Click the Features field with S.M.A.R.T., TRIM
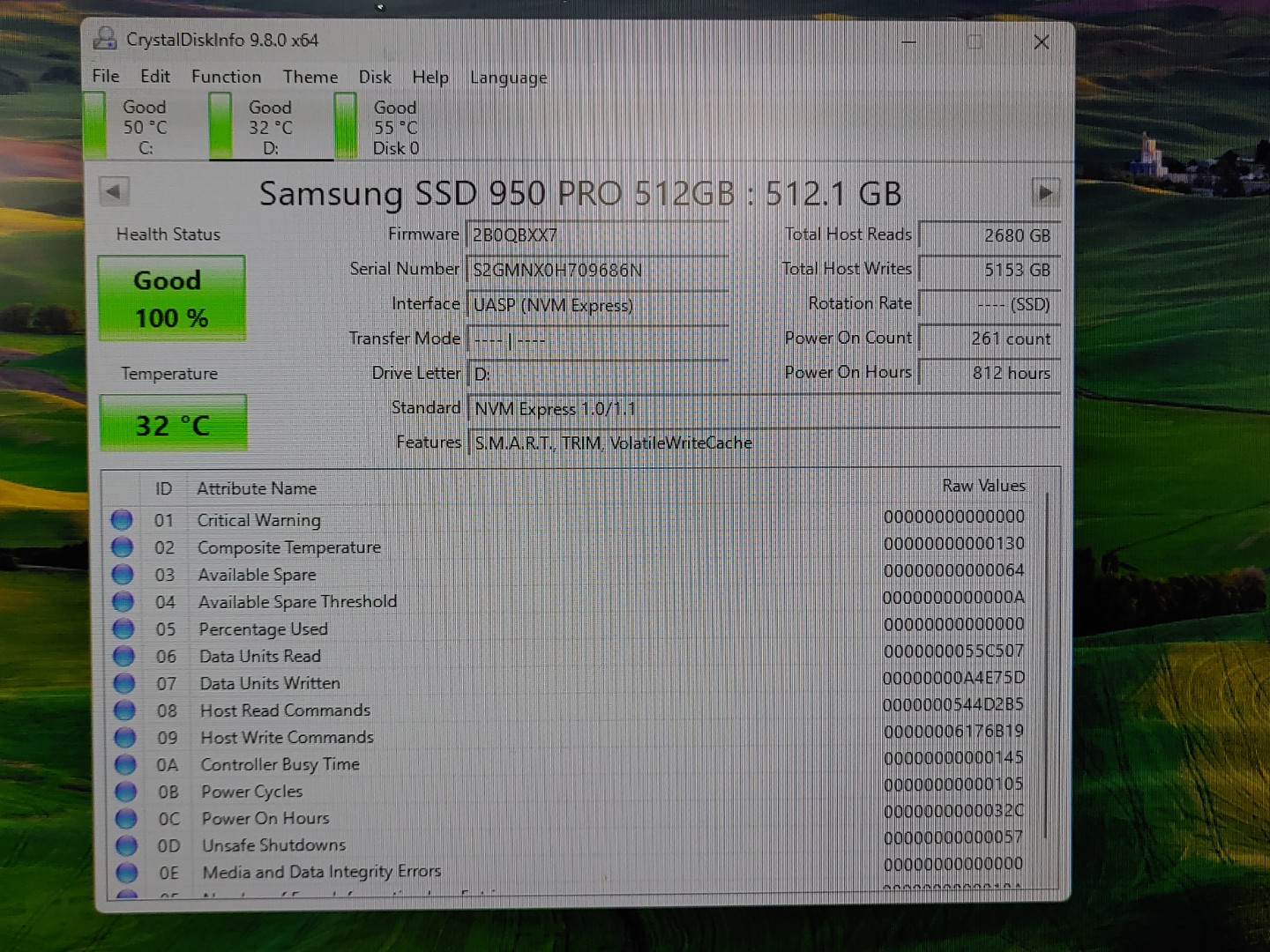This screenshot has height=952, width=1270. (x=764, y=443)
